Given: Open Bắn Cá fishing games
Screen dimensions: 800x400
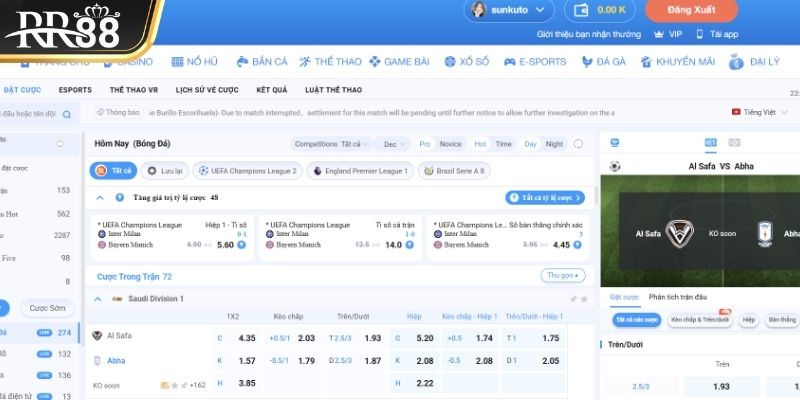Looking at the screenshot, I should coord(262,62).
